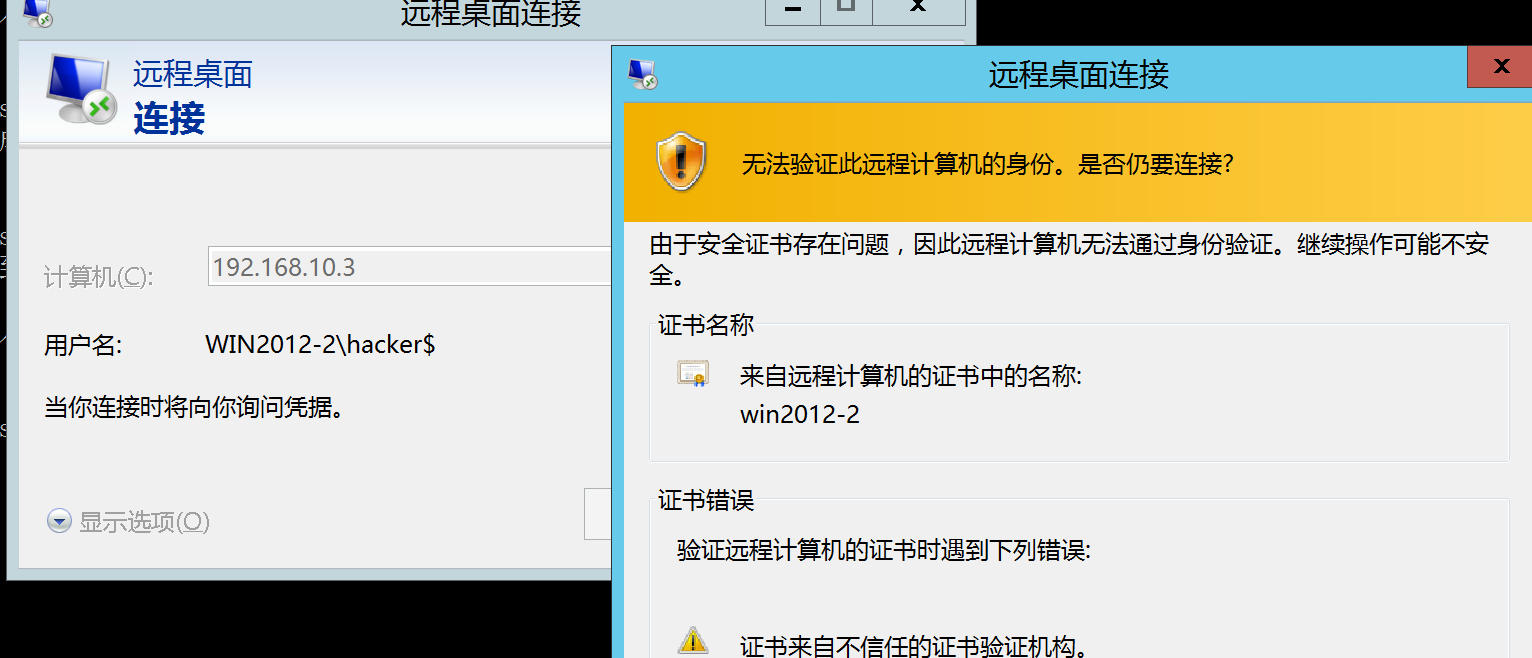1532x658 pixels.
Task: Click the 计算机 field showing 192.168.10.3
Action: pos(410,267)
